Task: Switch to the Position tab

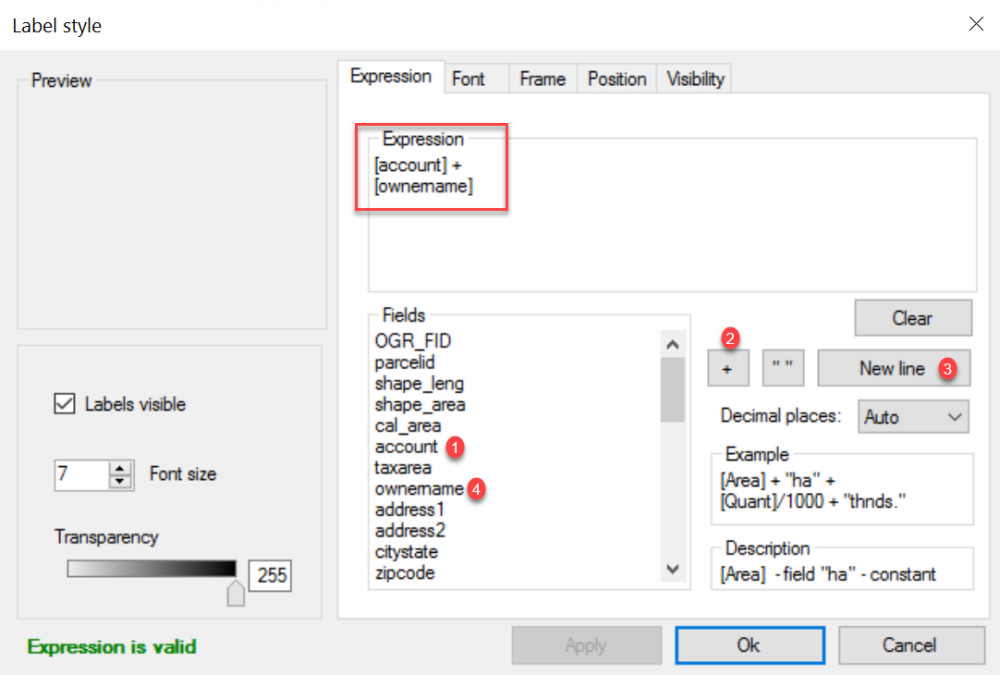Action: tap(616, 78)
